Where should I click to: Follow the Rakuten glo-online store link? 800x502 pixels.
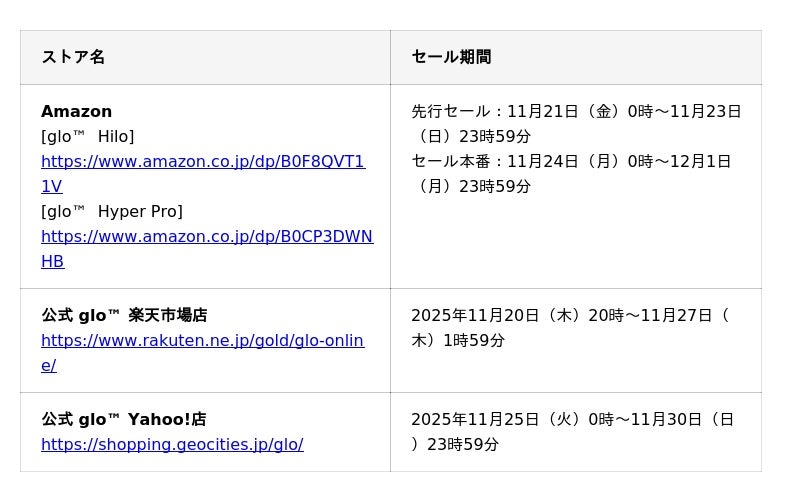(202, 341)
